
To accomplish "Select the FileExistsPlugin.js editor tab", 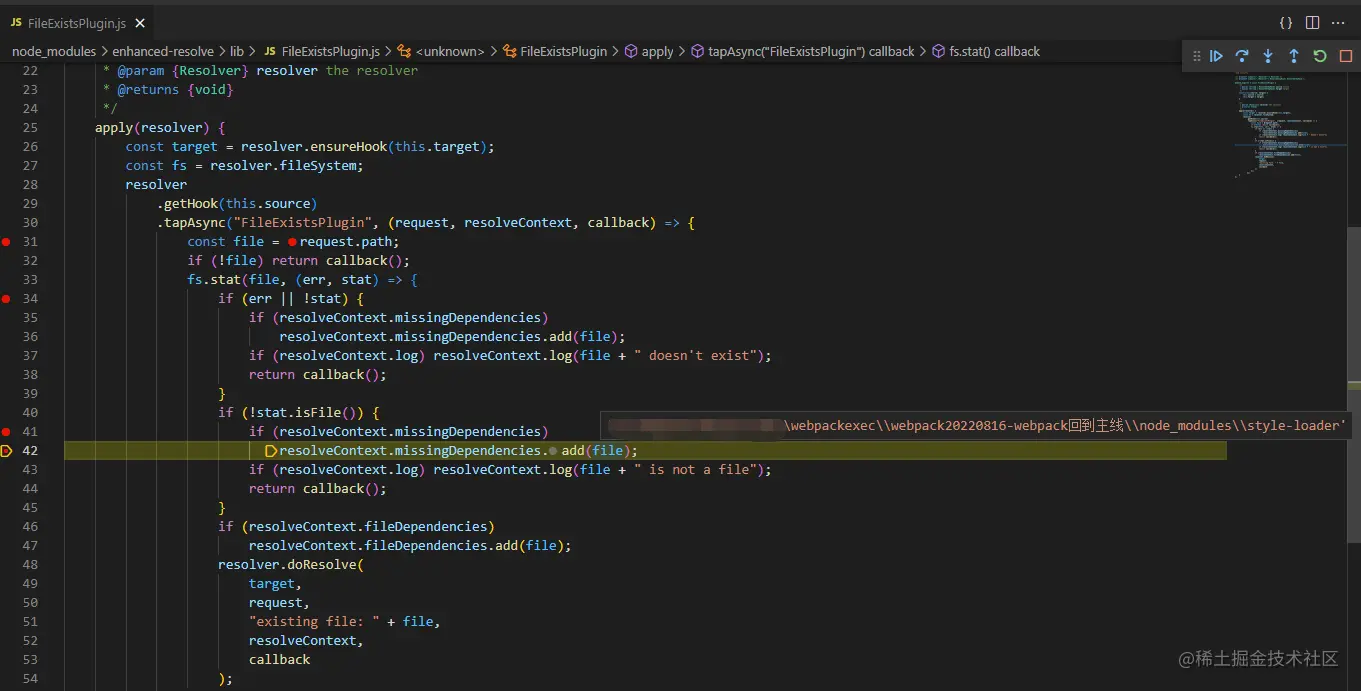I will pos(76,22).
